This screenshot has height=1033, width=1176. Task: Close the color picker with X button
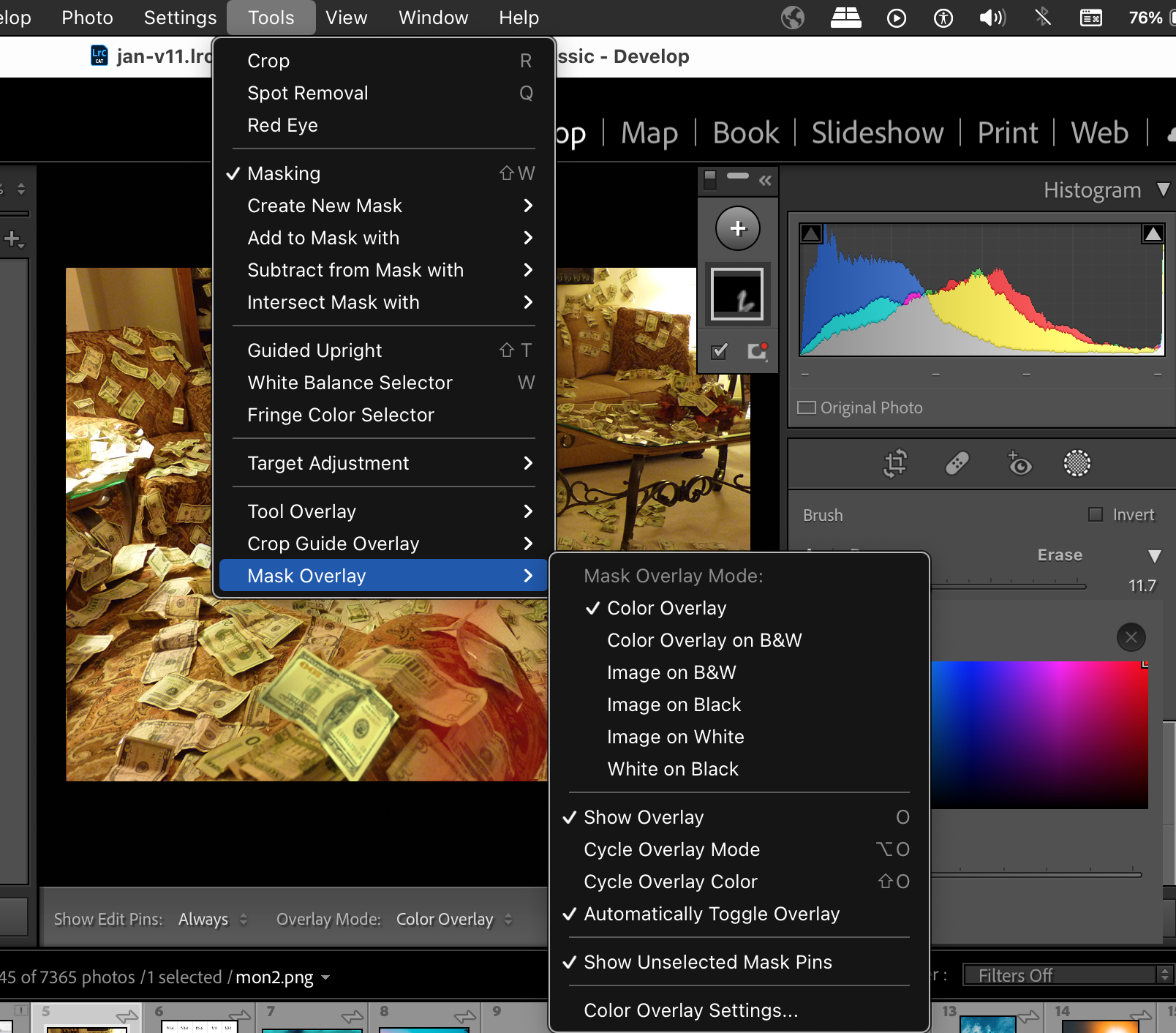(x=1131, y=637)
